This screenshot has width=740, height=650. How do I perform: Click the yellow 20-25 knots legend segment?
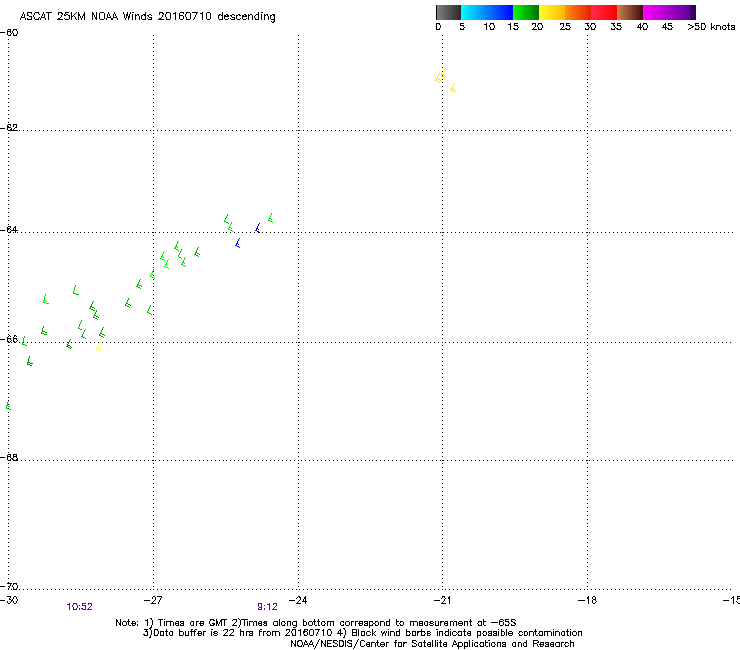click(x=552, y=12)
